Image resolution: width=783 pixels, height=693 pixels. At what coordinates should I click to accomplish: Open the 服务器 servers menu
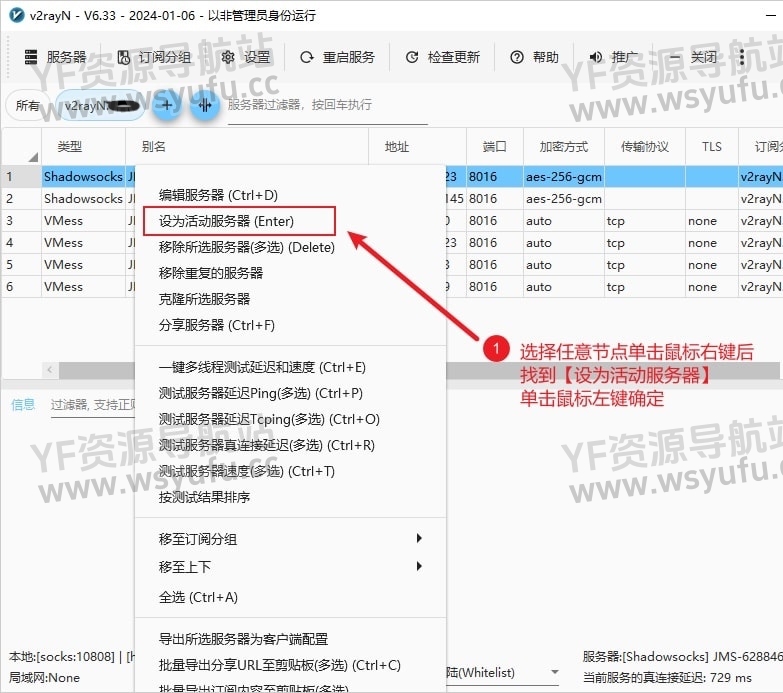point(55,57)
